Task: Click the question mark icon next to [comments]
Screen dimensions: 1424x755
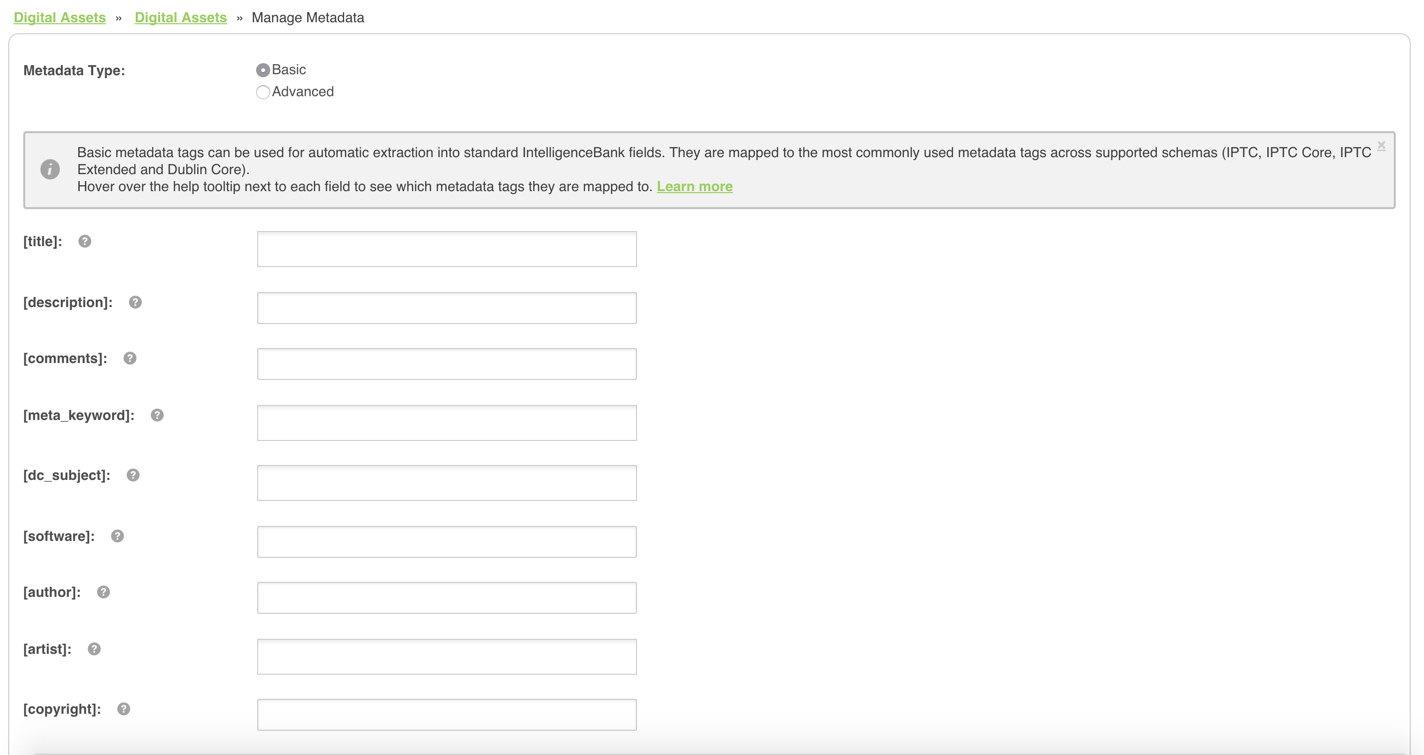Action: pos(130,358)
